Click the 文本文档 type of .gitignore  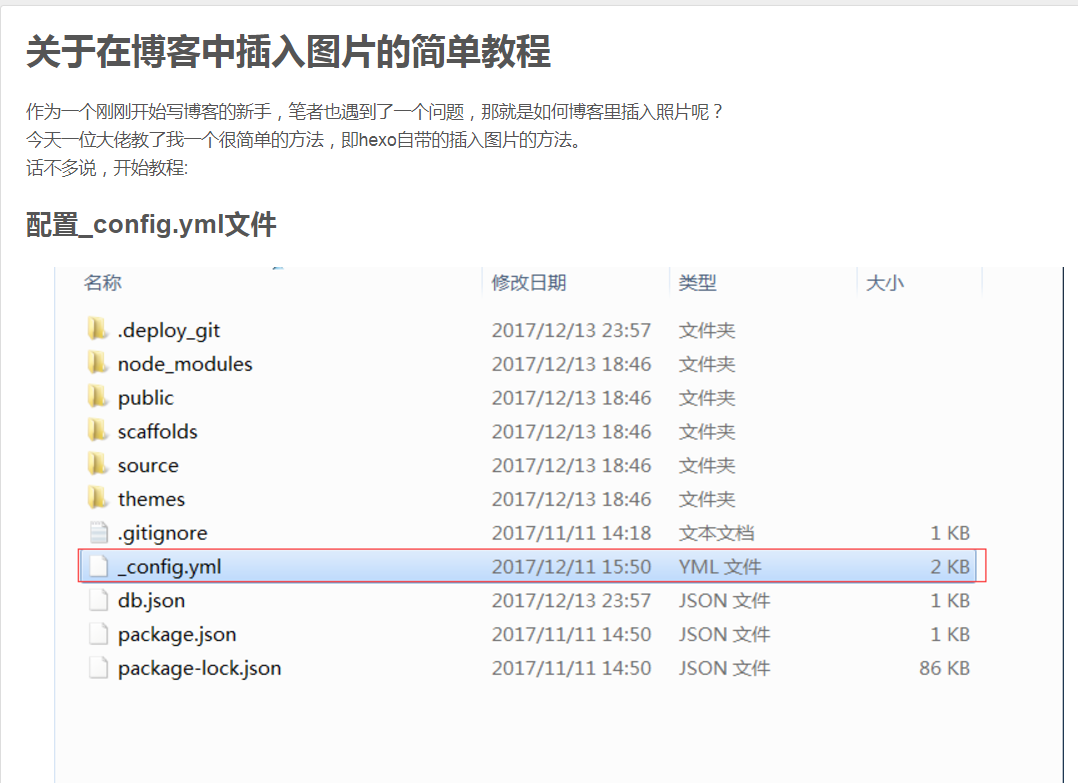[x=716, y=533]
